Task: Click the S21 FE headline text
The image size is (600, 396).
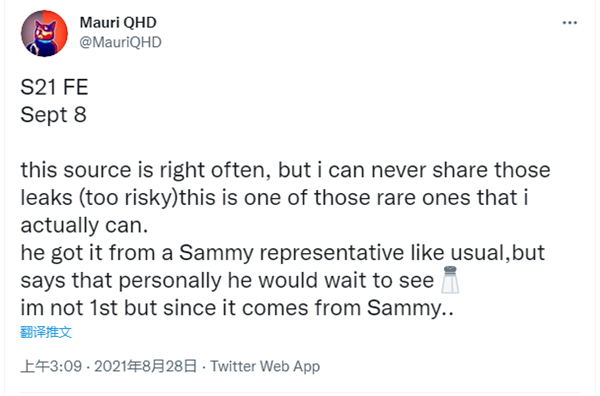Action: tap(54, 87)
